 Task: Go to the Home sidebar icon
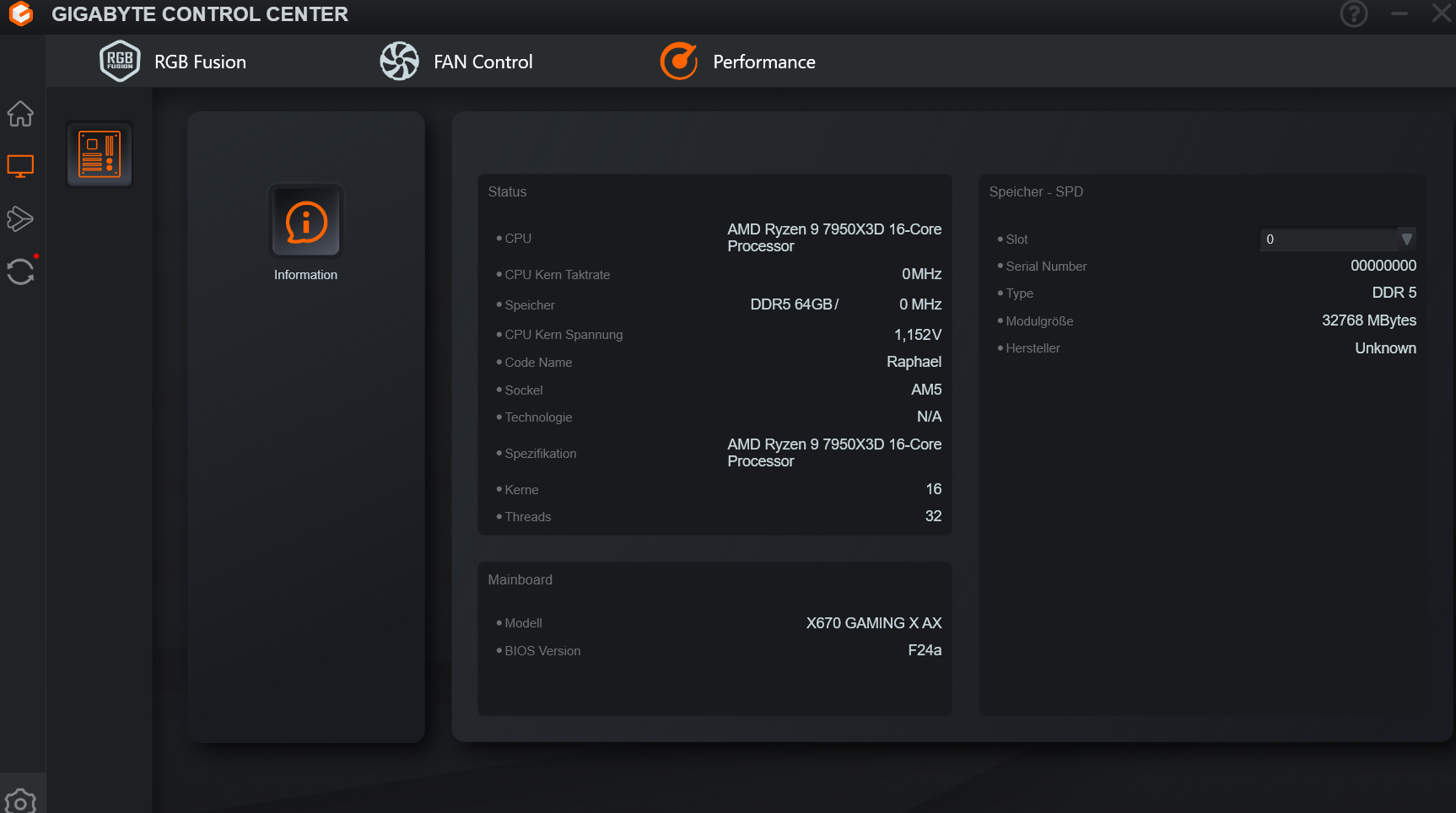[20, 113]
